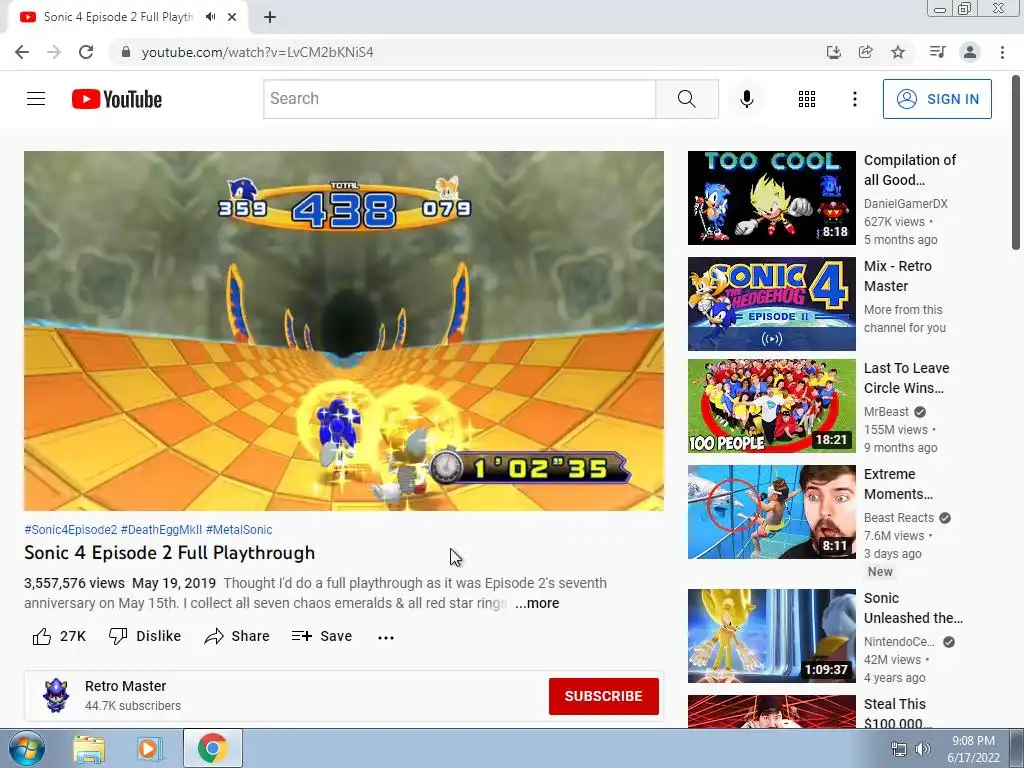The height and width of the screenshot is (768, 1024).
Task: Expand description with ...more
Action: point(537,603)
